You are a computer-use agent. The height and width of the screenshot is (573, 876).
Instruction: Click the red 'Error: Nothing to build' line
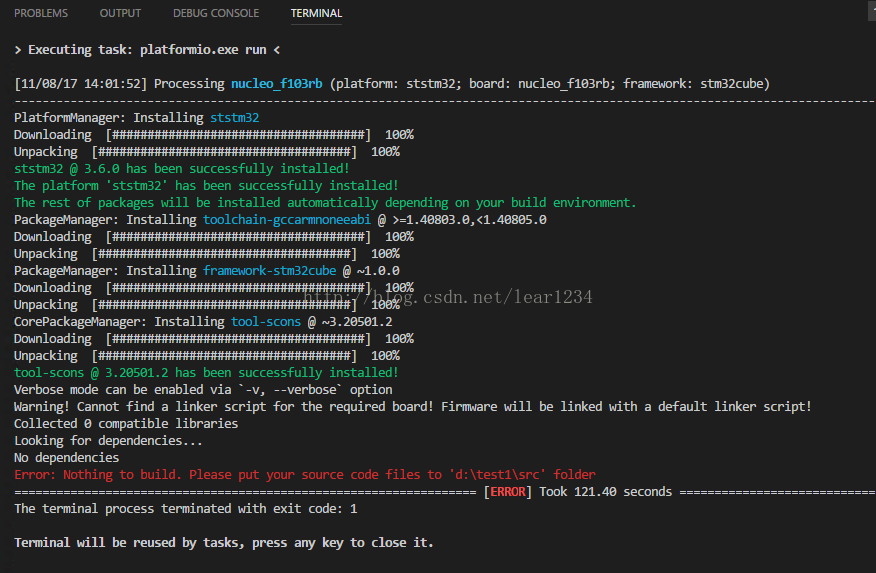[x=304, y=475]
